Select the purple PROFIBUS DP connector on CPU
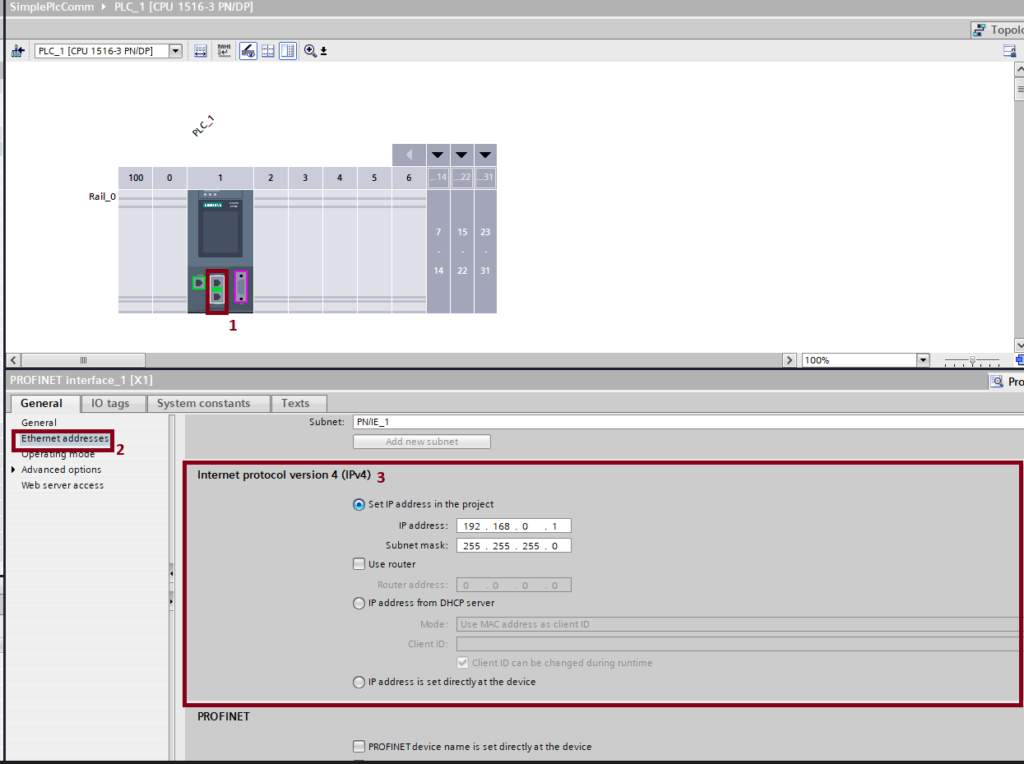Image resolution: width=1024 pixels, height=764 pixels. (240, 287)
